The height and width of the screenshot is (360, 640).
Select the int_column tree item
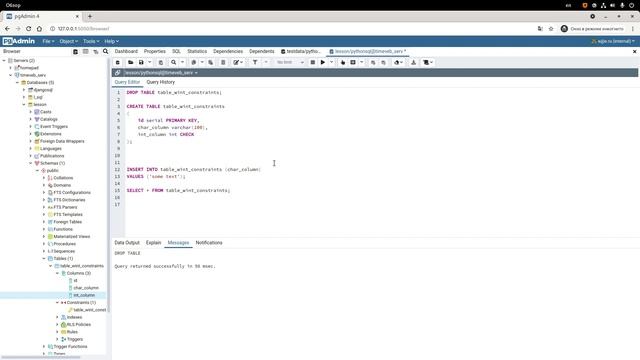pyautogui.click(x=84, y=295)
